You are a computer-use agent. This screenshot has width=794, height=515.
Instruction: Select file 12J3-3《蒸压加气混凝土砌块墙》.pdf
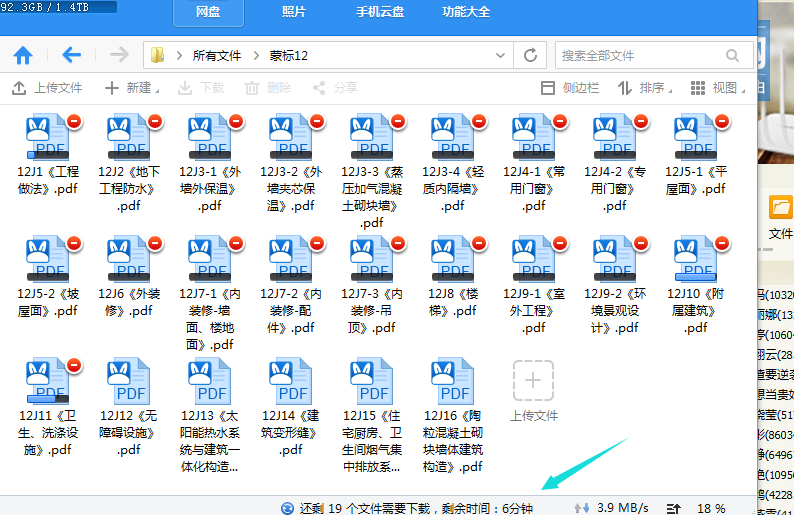372,171
